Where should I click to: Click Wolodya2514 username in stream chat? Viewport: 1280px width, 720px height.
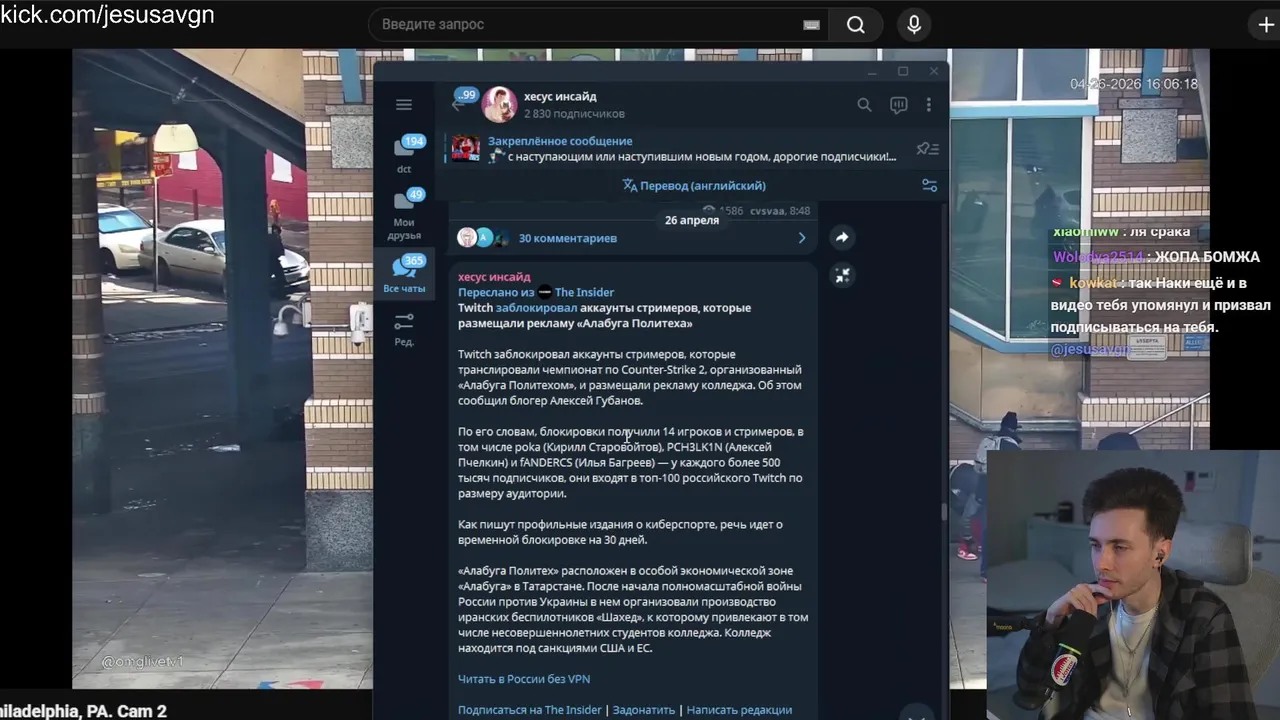[1097, 257]
